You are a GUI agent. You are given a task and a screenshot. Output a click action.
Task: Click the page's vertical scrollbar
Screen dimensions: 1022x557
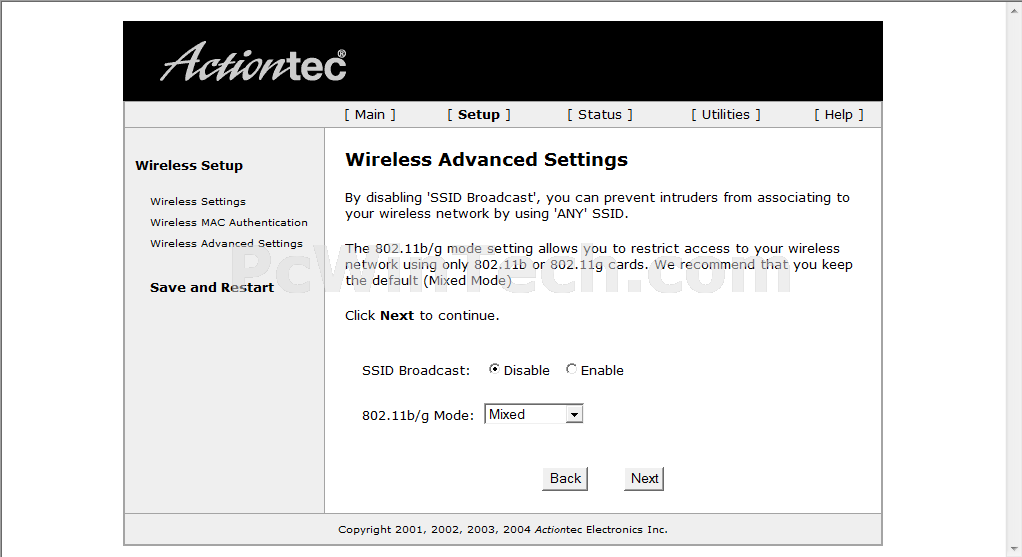(x=1015, y=279)
